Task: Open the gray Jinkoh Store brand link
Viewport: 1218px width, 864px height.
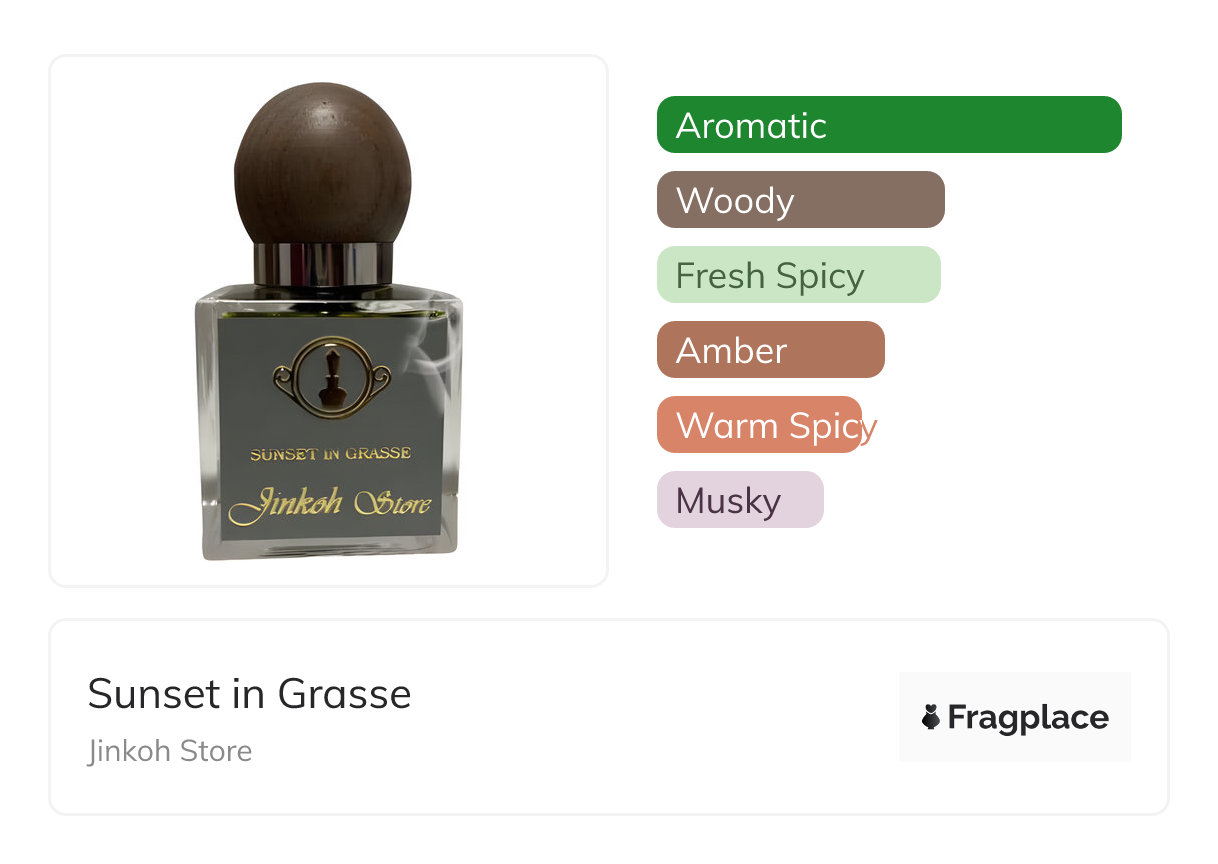Action: [x=170, y=751]
